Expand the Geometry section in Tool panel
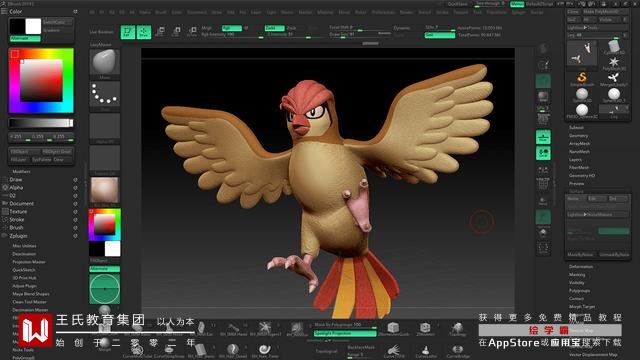 pos(578,136)
